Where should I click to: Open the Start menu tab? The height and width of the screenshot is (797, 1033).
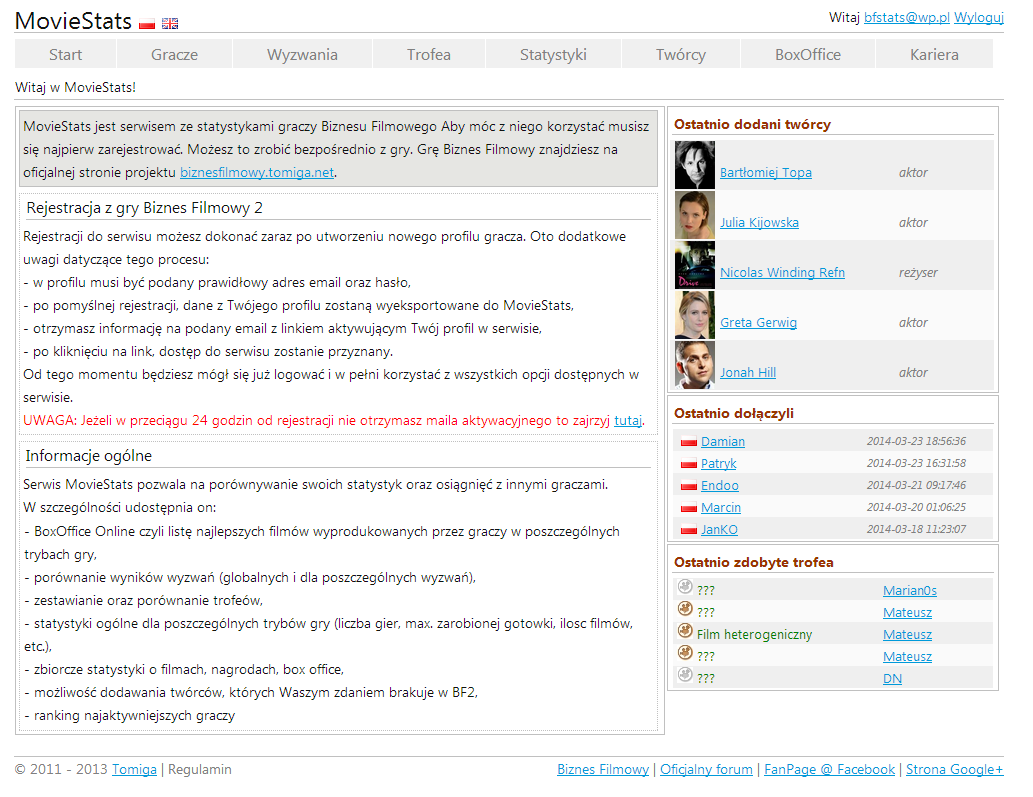click(x=65, y=54)
